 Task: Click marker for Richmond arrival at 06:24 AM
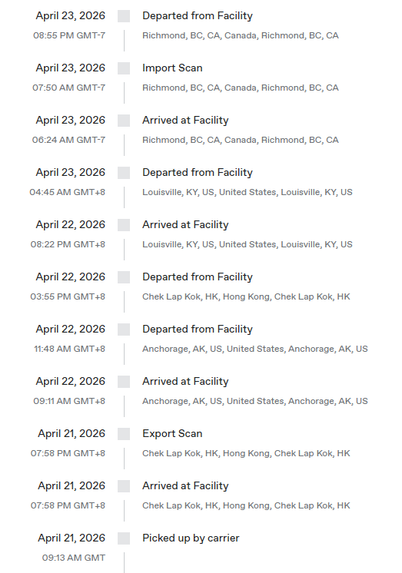click(x=124, y=121)
